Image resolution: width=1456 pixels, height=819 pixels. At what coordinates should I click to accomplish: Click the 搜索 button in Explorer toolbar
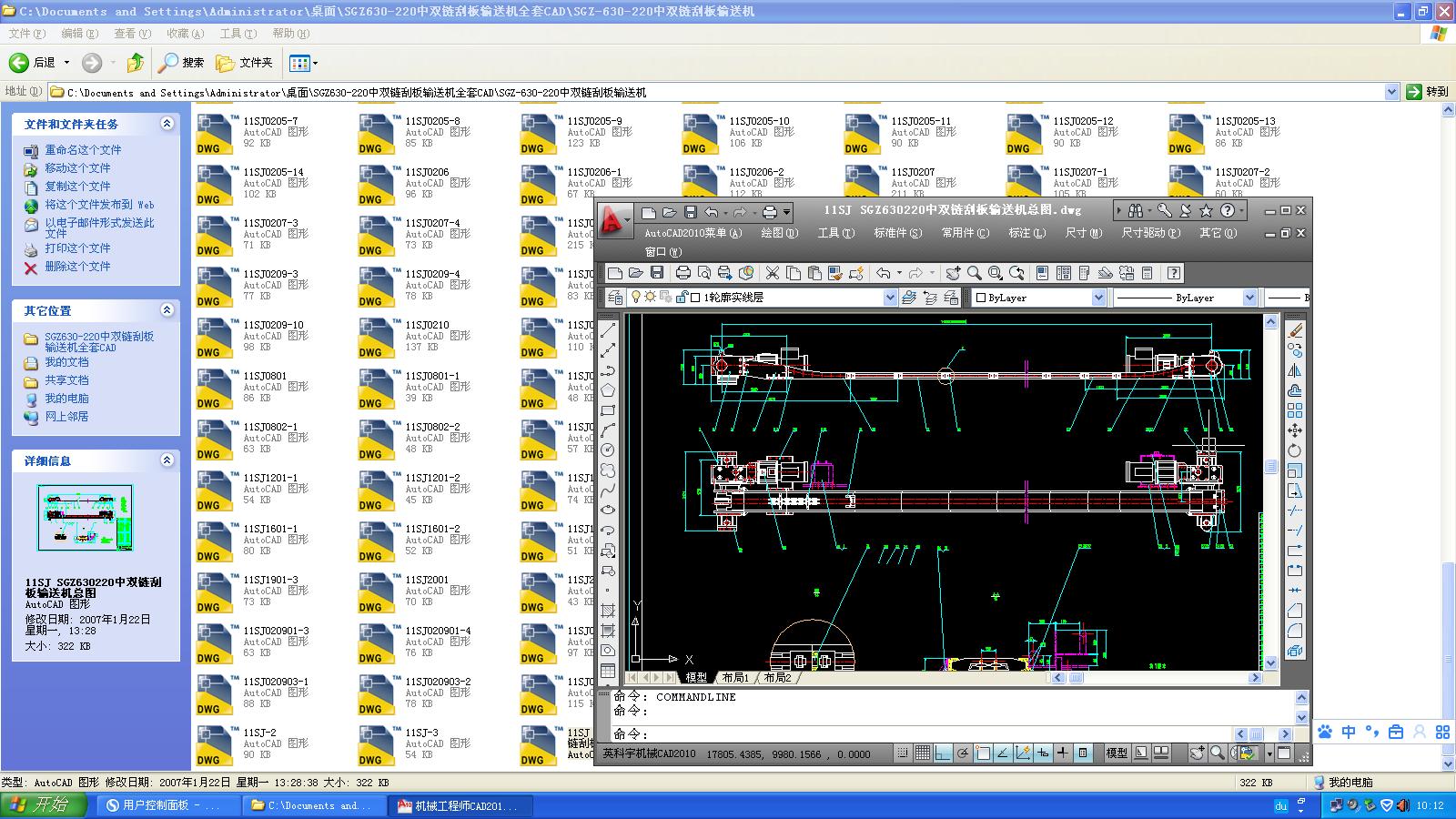181,63
